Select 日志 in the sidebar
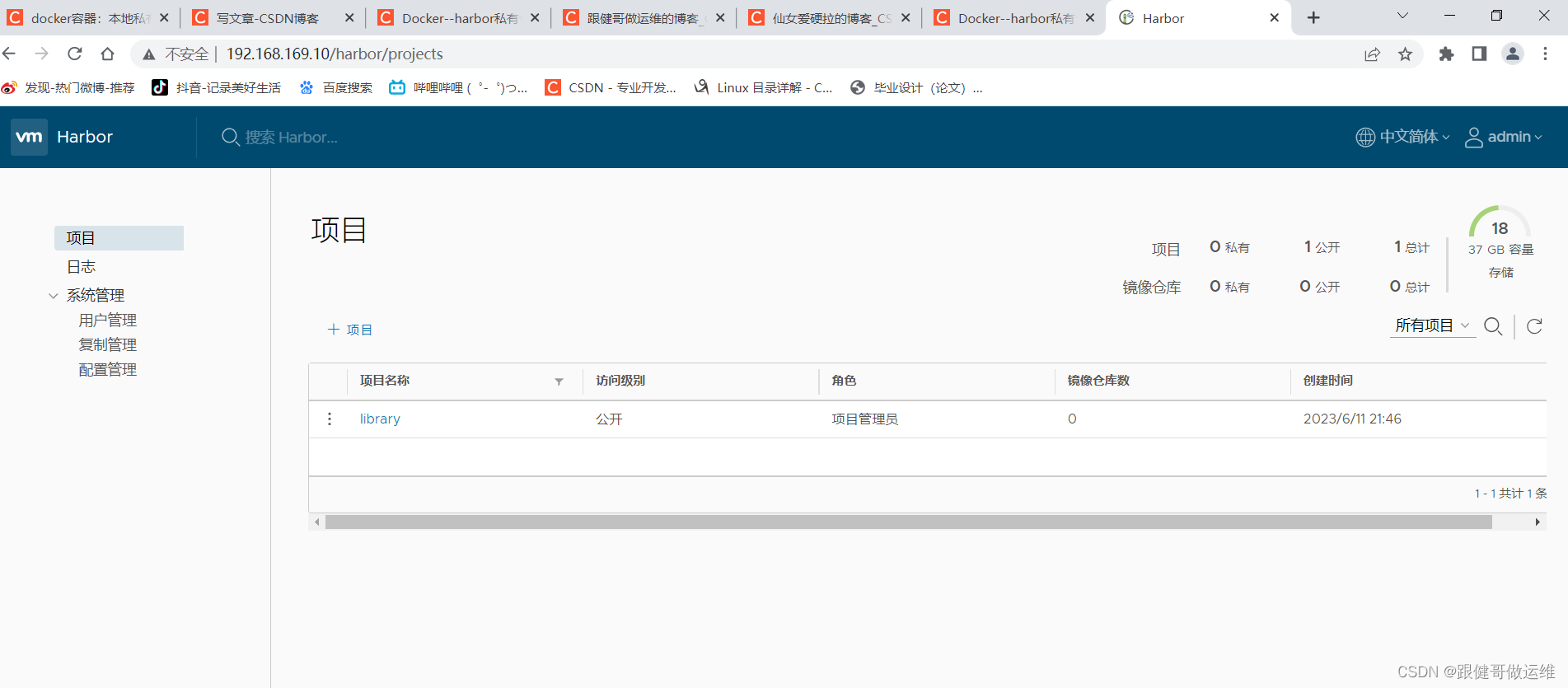 click(x=81, y=267)
